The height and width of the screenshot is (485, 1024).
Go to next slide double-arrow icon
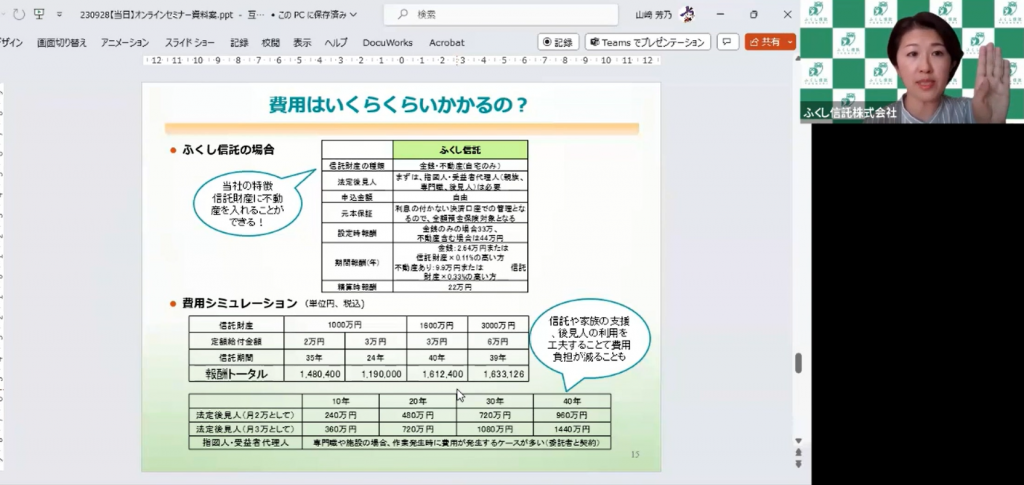[x=798, y=463]
